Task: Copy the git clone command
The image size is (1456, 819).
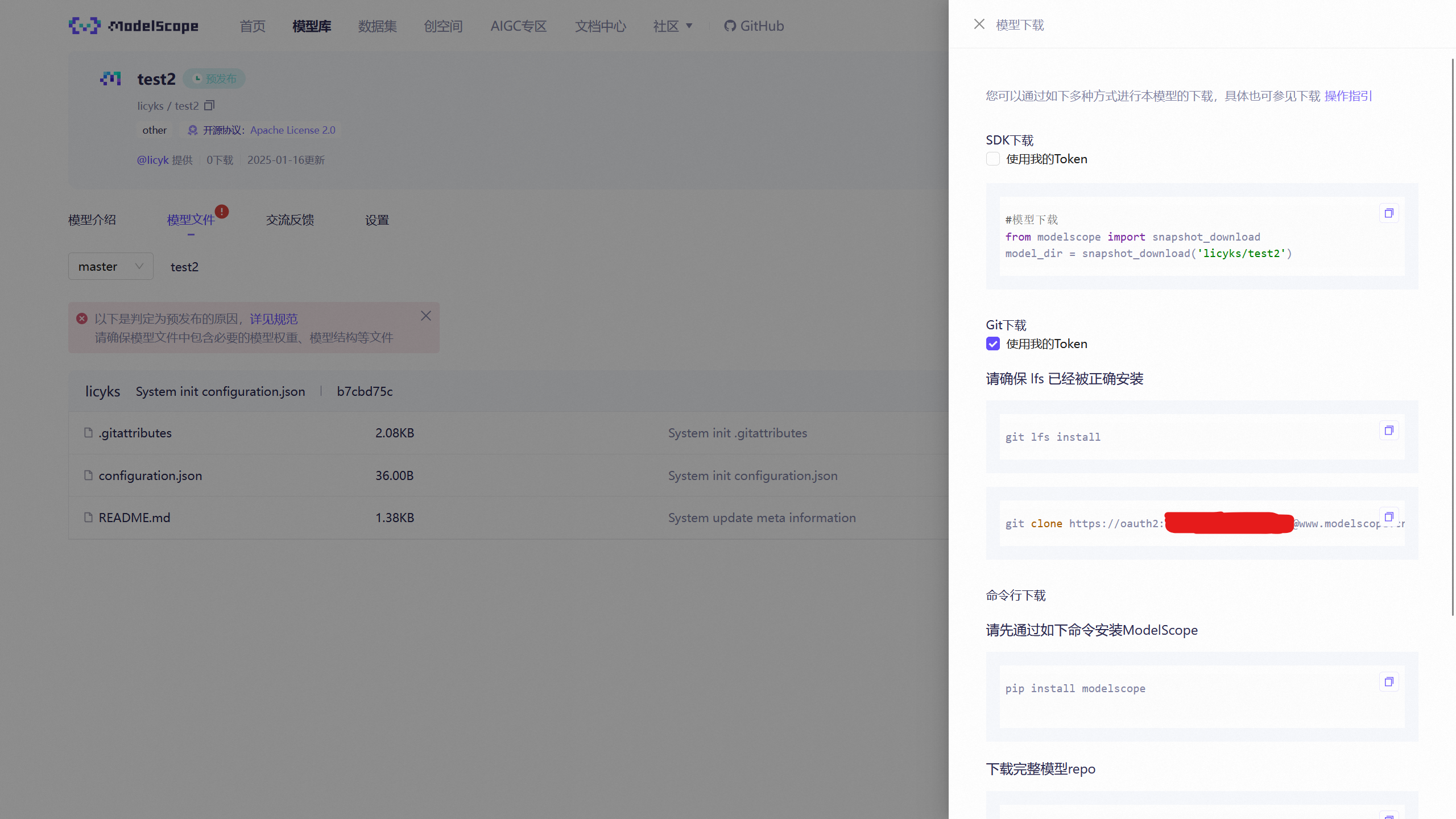Action: (x=1388, y=517)
